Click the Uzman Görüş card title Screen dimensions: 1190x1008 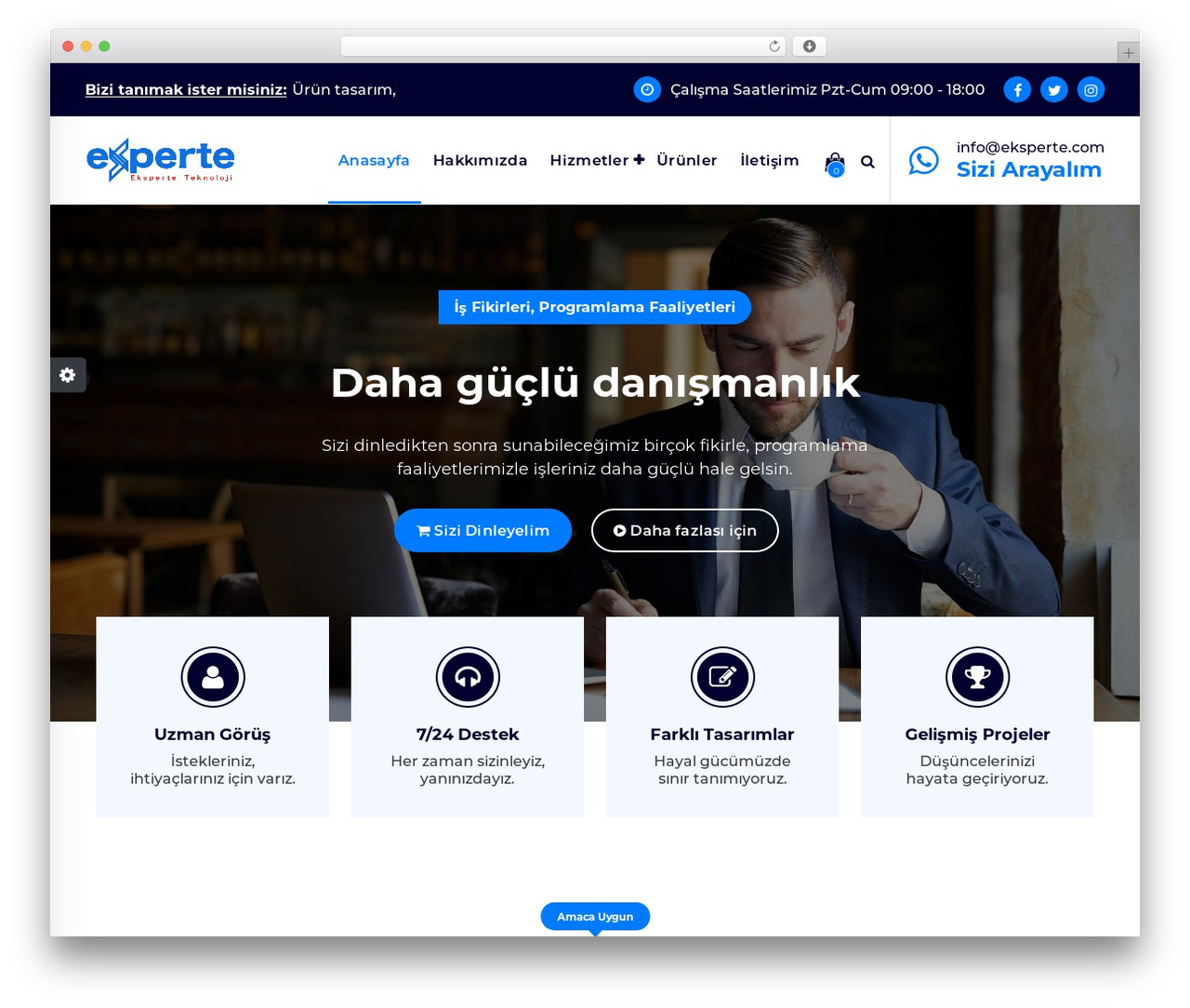[x=213, y=735]
